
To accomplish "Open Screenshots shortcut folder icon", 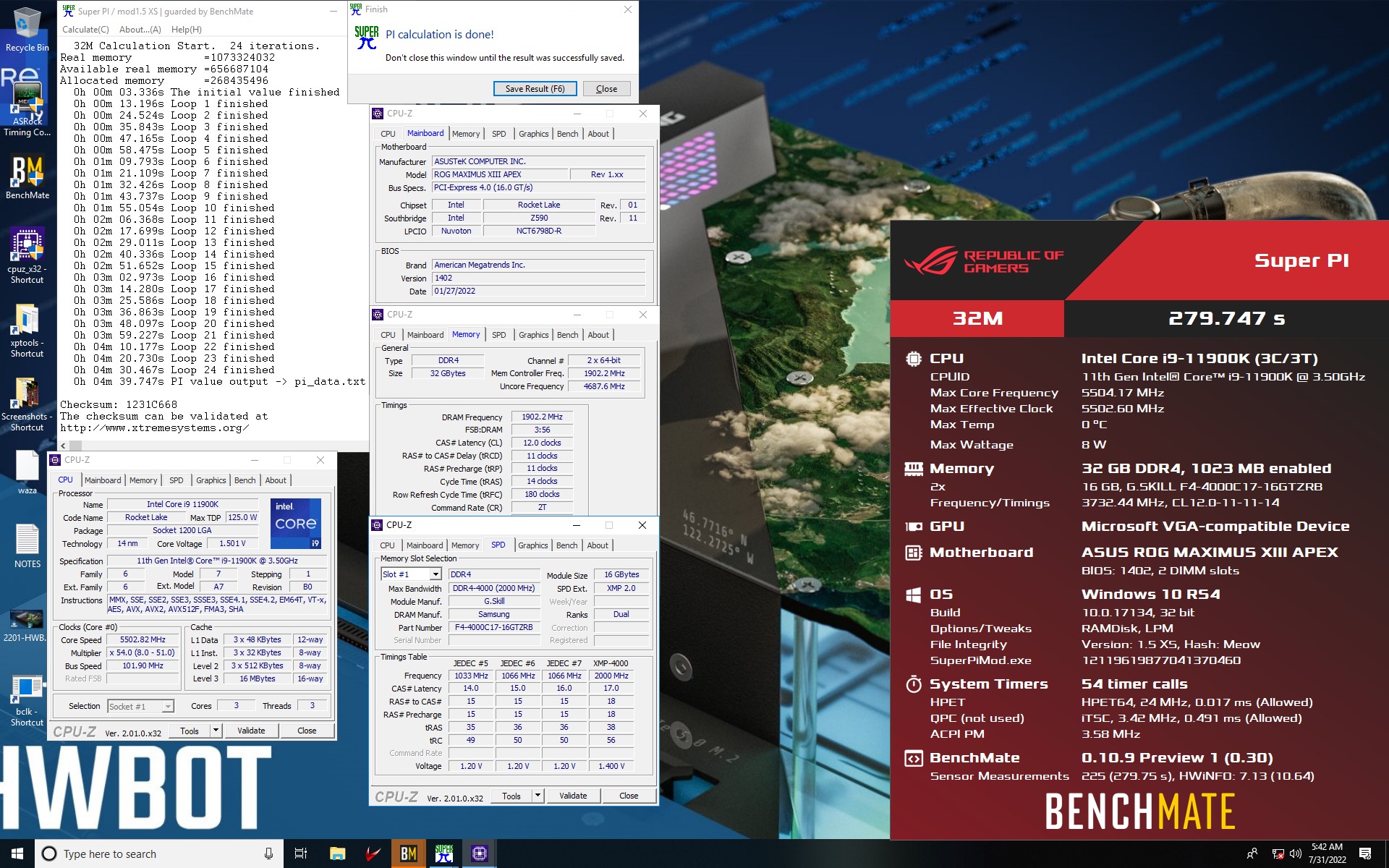I will (x=27, y=404).
